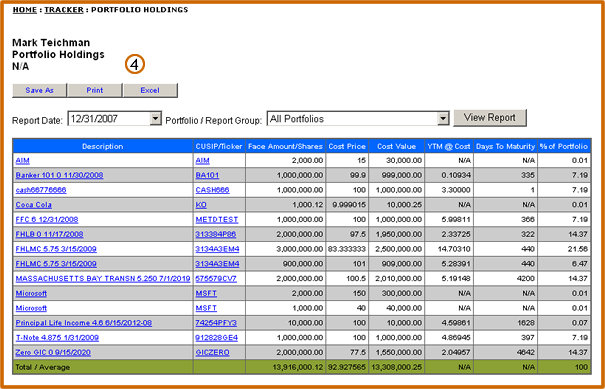Open the FHLMC 5.75 link in the 3,000,000.00 row
Viewport: 605px width, 389px height.
coord(56,249)
